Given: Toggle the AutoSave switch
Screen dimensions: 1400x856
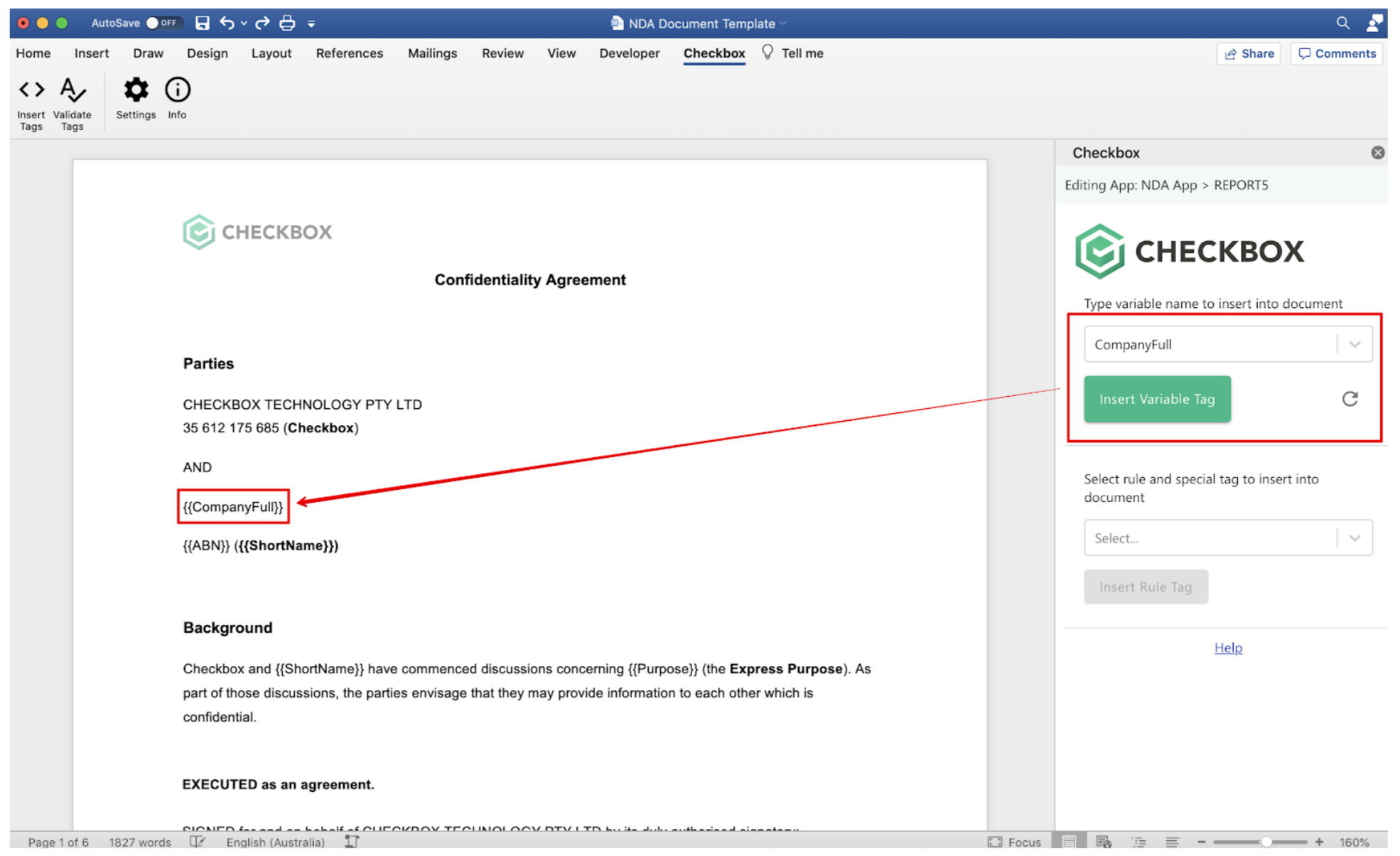Looking at the screenshot, I should (x=163, y=23).
